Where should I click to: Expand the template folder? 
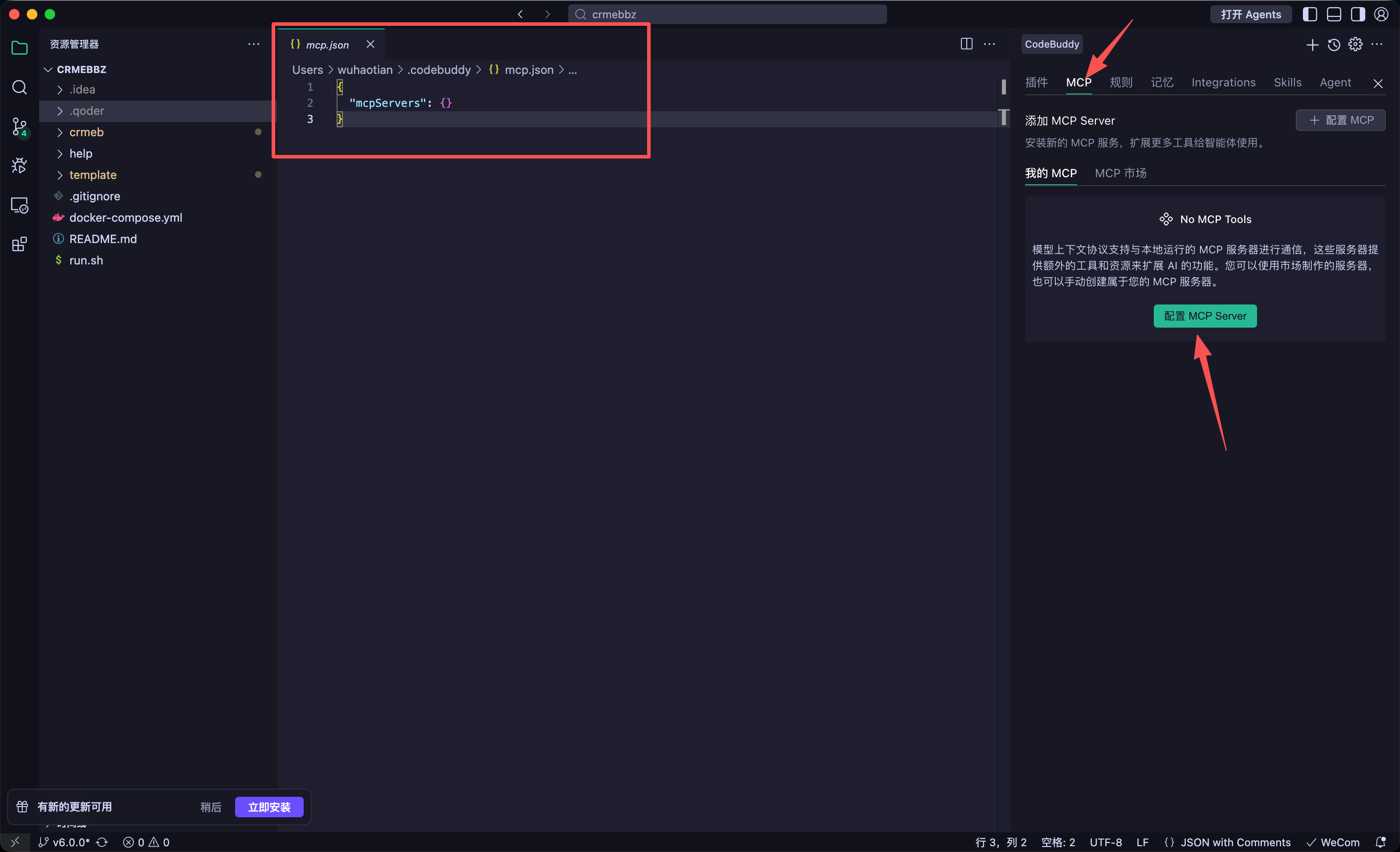pos(93,175)
